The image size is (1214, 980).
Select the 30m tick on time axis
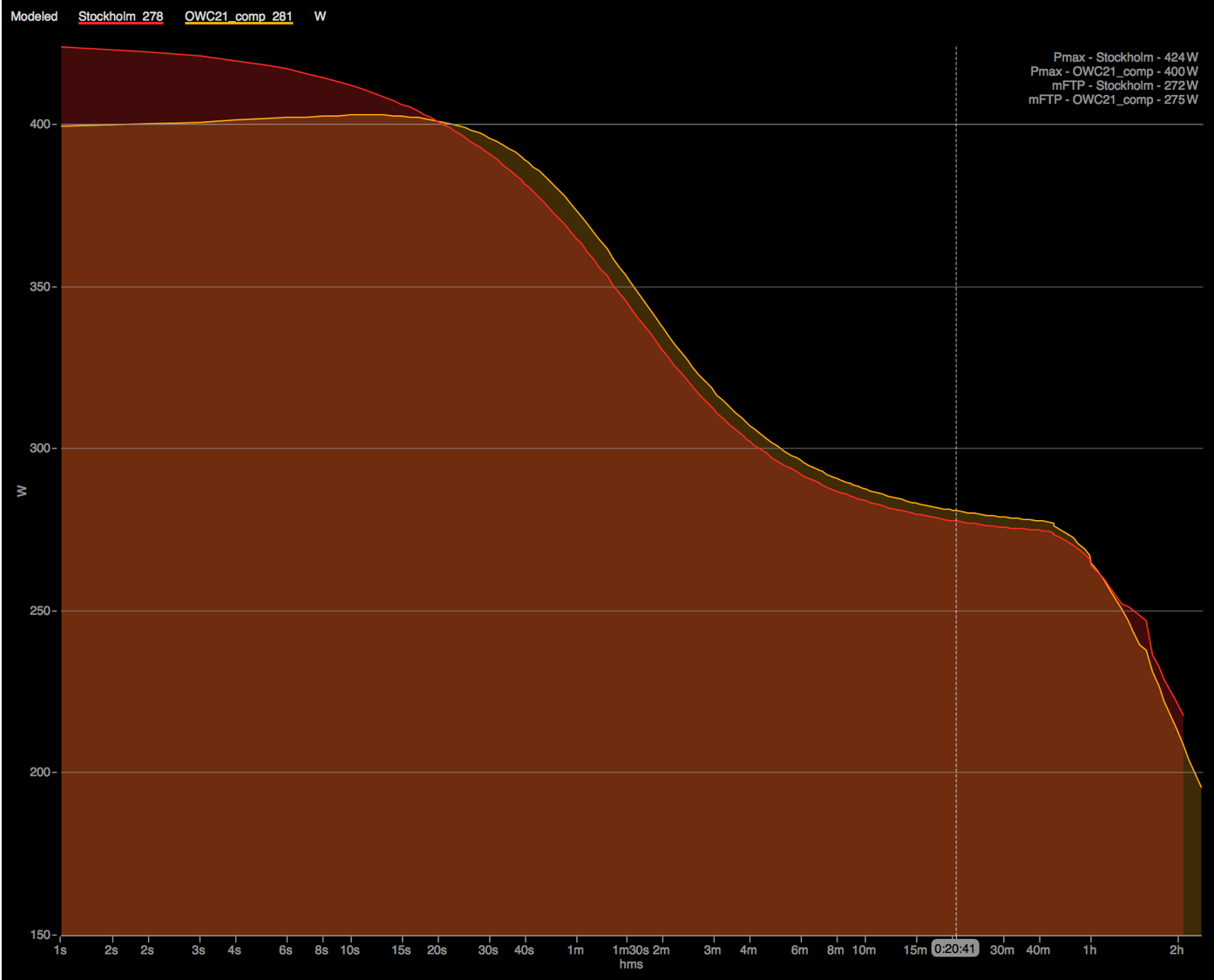click(x=1001, y=950)
